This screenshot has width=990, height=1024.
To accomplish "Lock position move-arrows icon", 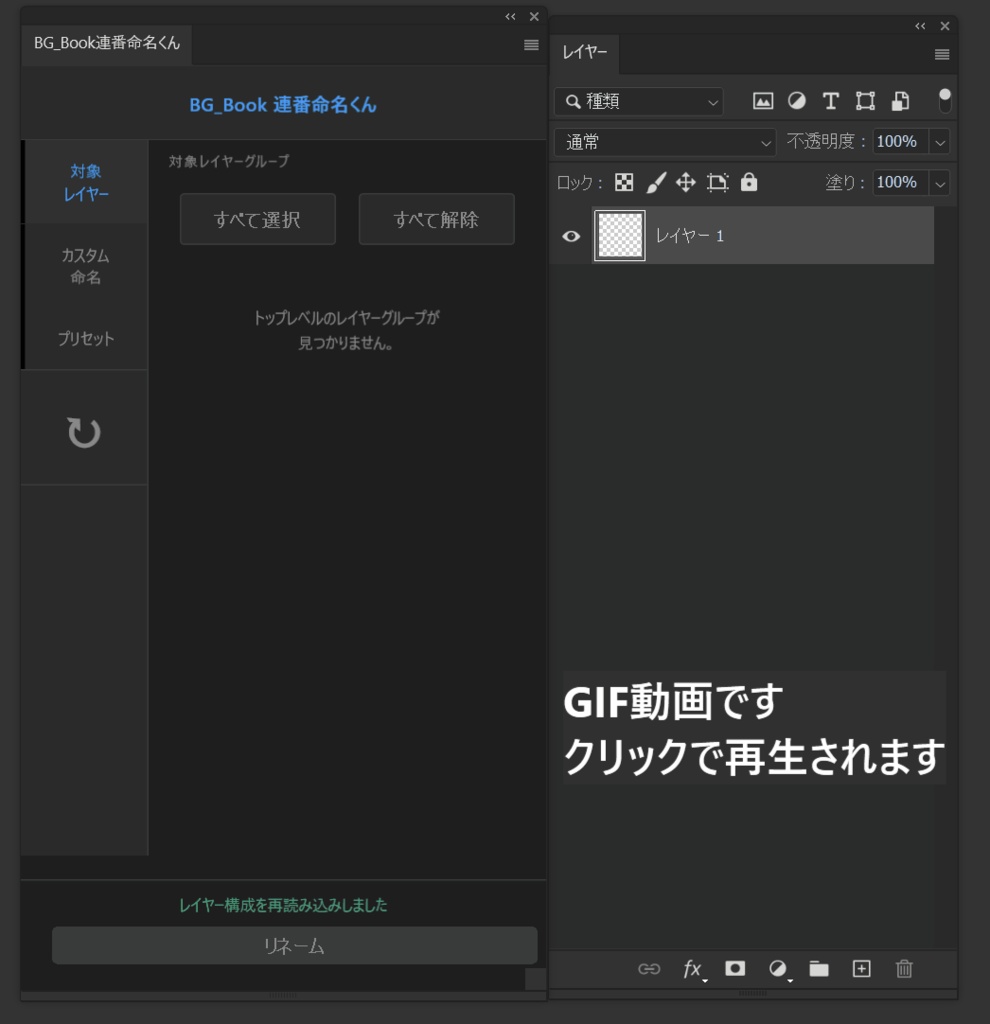I will pyautogui.click(x=686, y=182).
